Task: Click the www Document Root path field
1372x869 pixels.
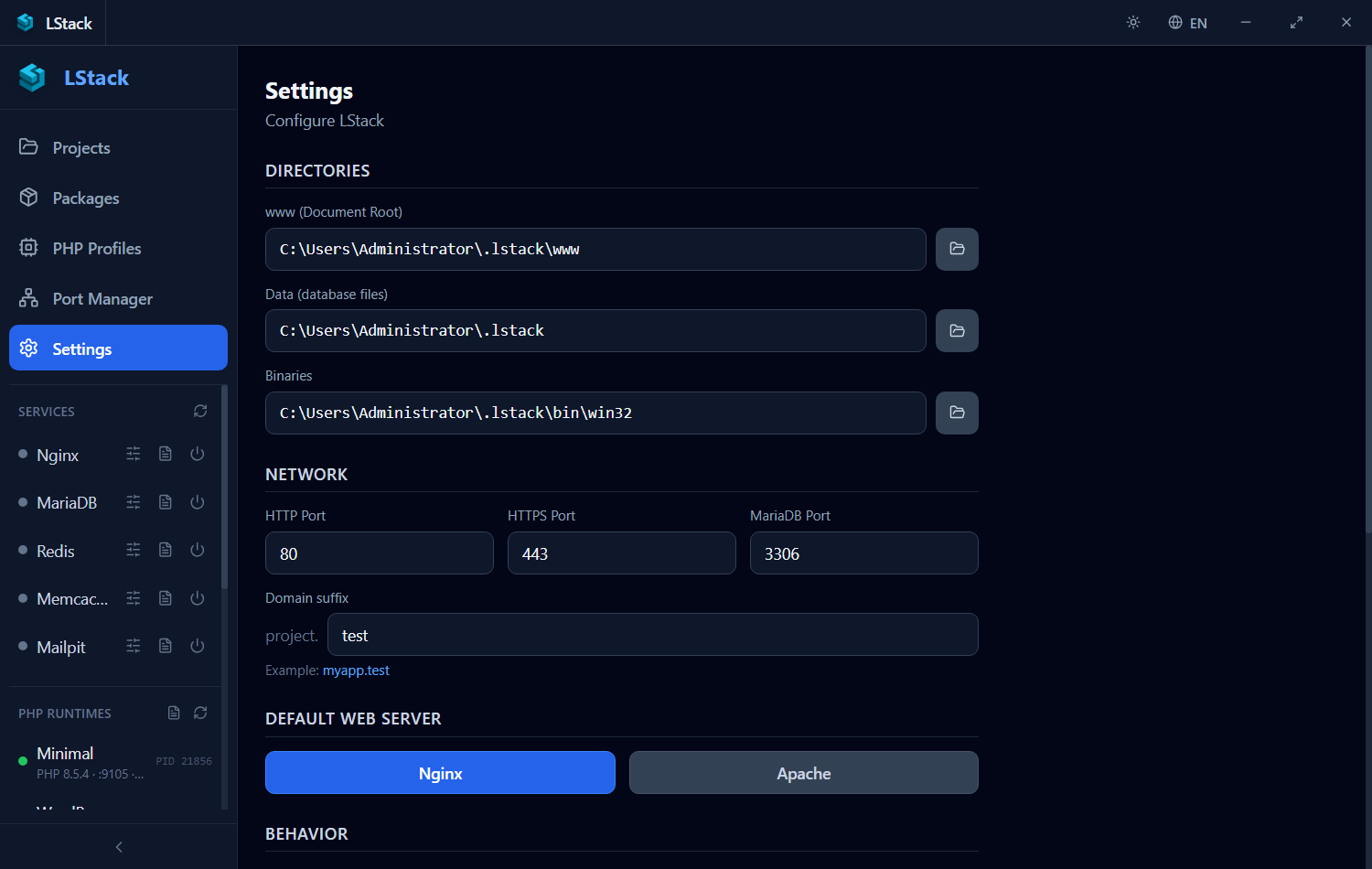Action: click(595, 249)
